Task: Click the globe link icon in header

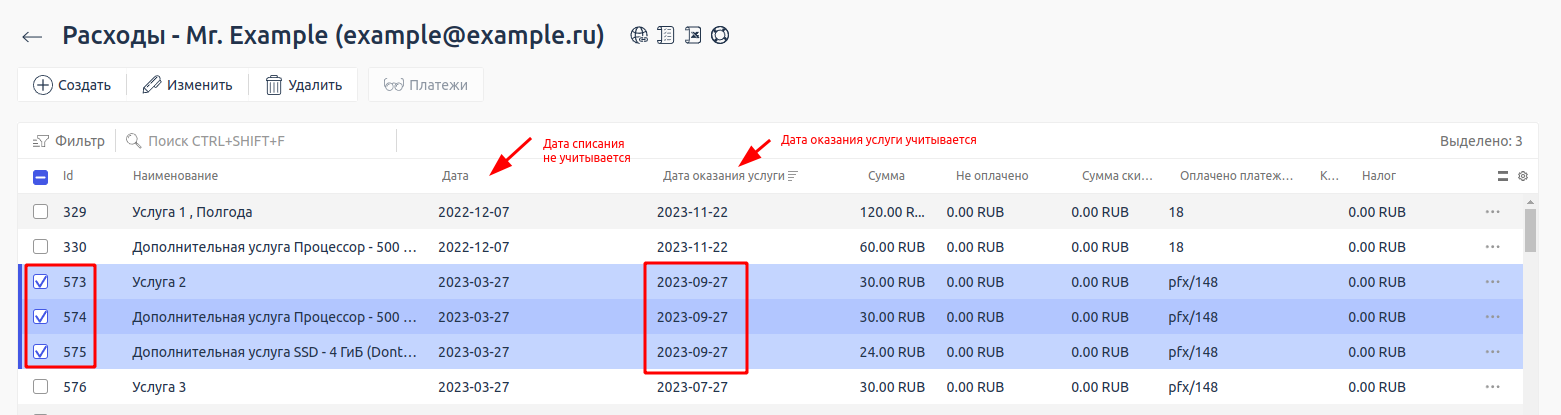Action: coord(639,35)
